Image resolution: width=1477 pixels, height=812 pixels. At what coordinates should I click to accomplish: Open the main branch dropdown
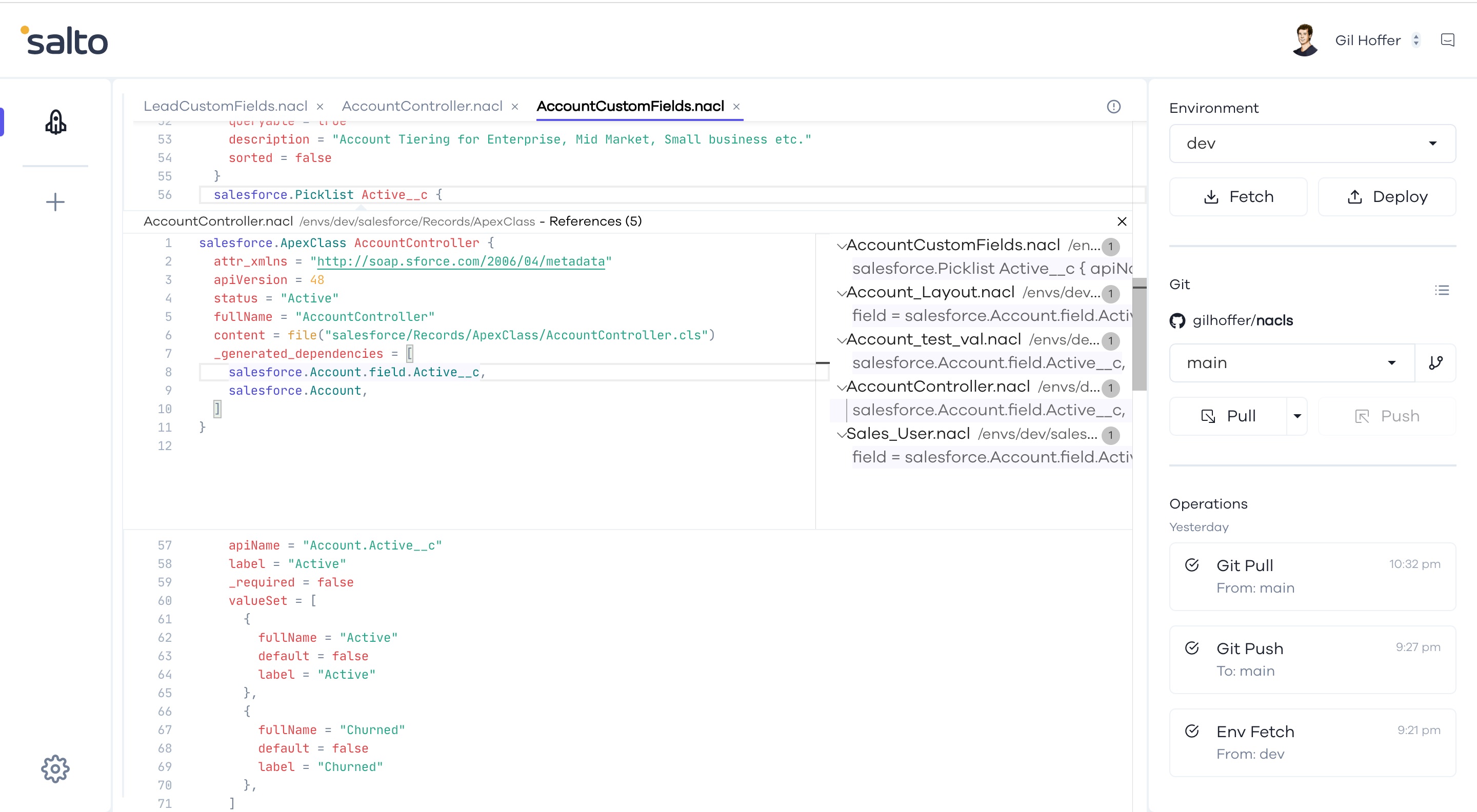click(1292, 363)
